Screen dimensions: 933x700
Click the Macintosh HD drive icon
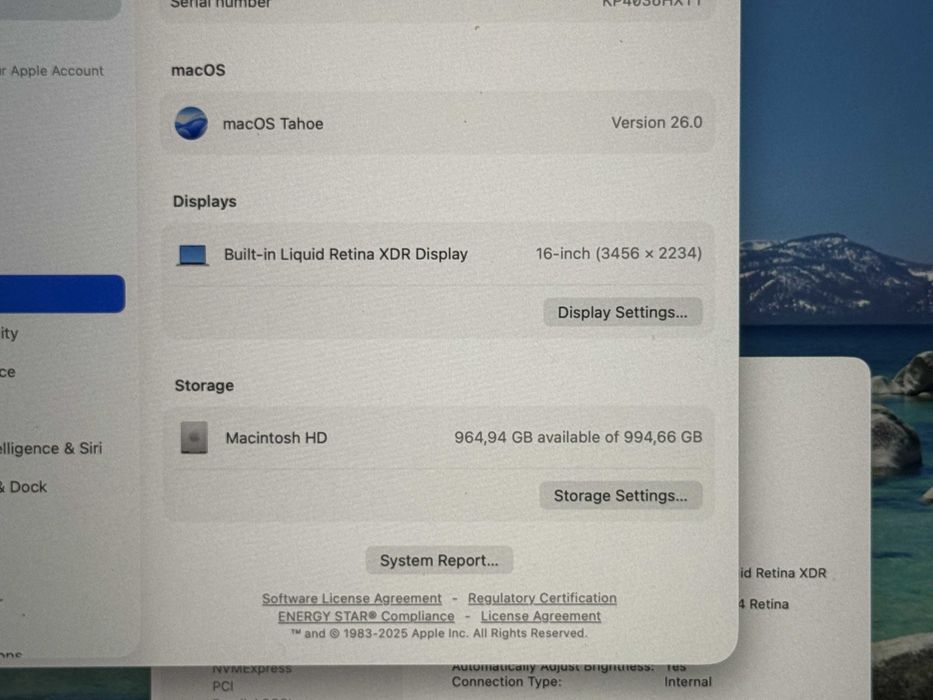click(x=194, y=438)
